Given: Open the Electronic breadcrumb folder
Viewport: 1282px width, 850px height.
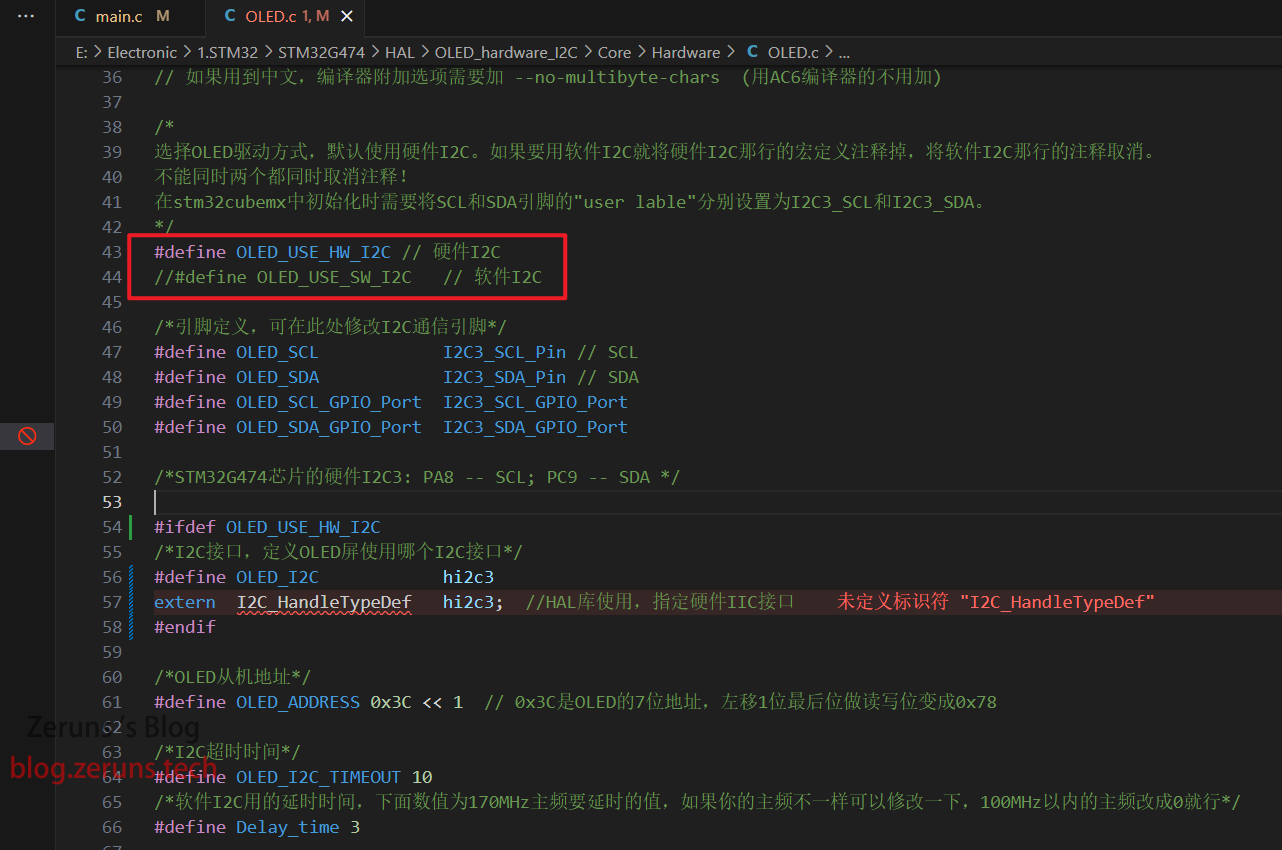Looking at the screenshot, I should click(x=142, y=52).
